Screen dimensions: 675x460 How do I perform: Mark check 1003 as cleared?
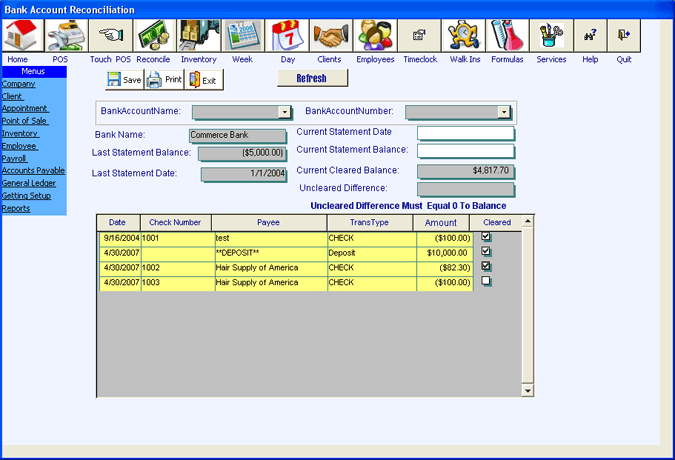coord(486,281)
